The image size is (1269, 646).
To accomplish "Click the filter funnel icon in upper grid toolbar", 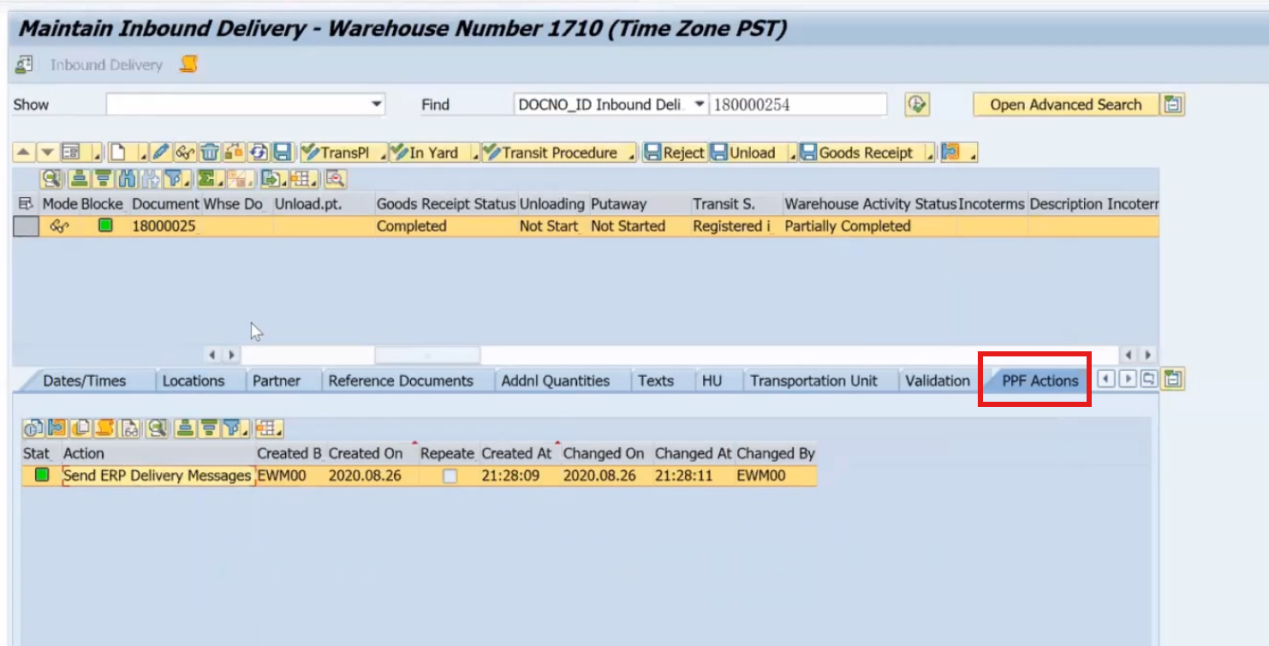I will tap(176, 179).
